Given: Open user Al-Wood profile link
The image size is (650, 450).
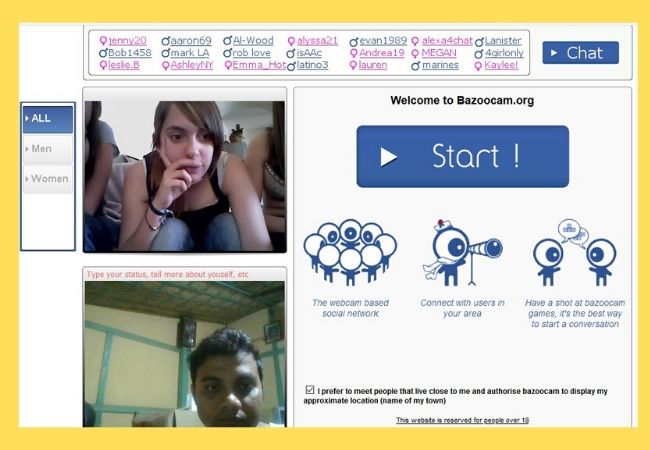Looking at the screenshot, I should (x=253, y=41).
